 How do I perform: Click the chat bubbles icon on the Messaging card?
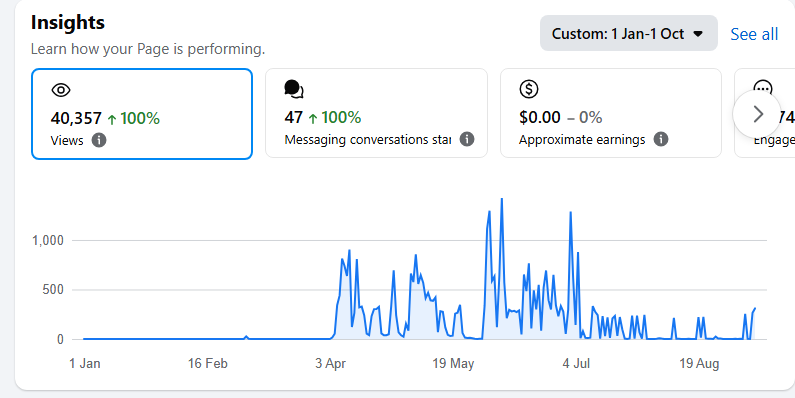tap(294, 89)
